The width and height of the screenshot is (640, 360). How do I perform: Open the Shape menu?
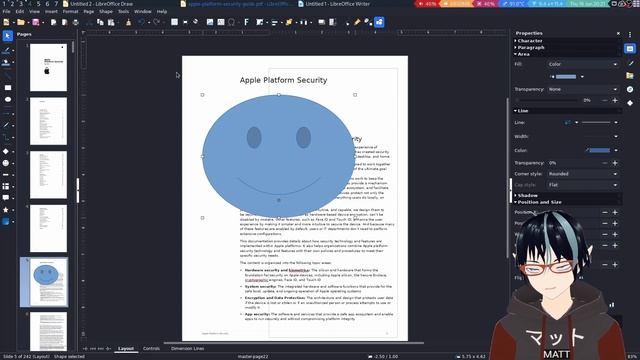(106, 11)
